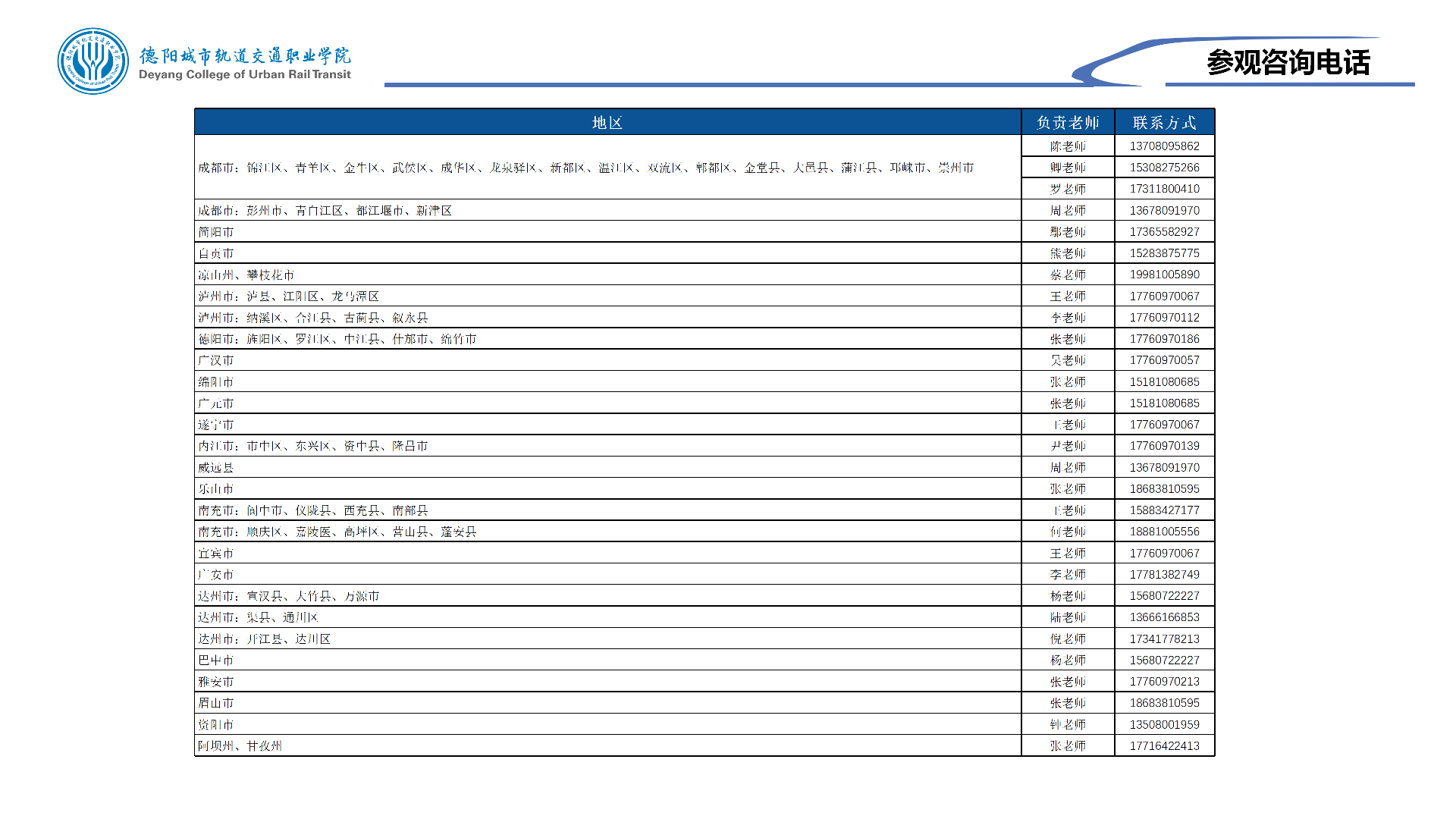Image resolution: width=1456 pixels, height=819 pixels.
Task: Select the 巴中市 region cell
Action: click(x=216, y=661)
